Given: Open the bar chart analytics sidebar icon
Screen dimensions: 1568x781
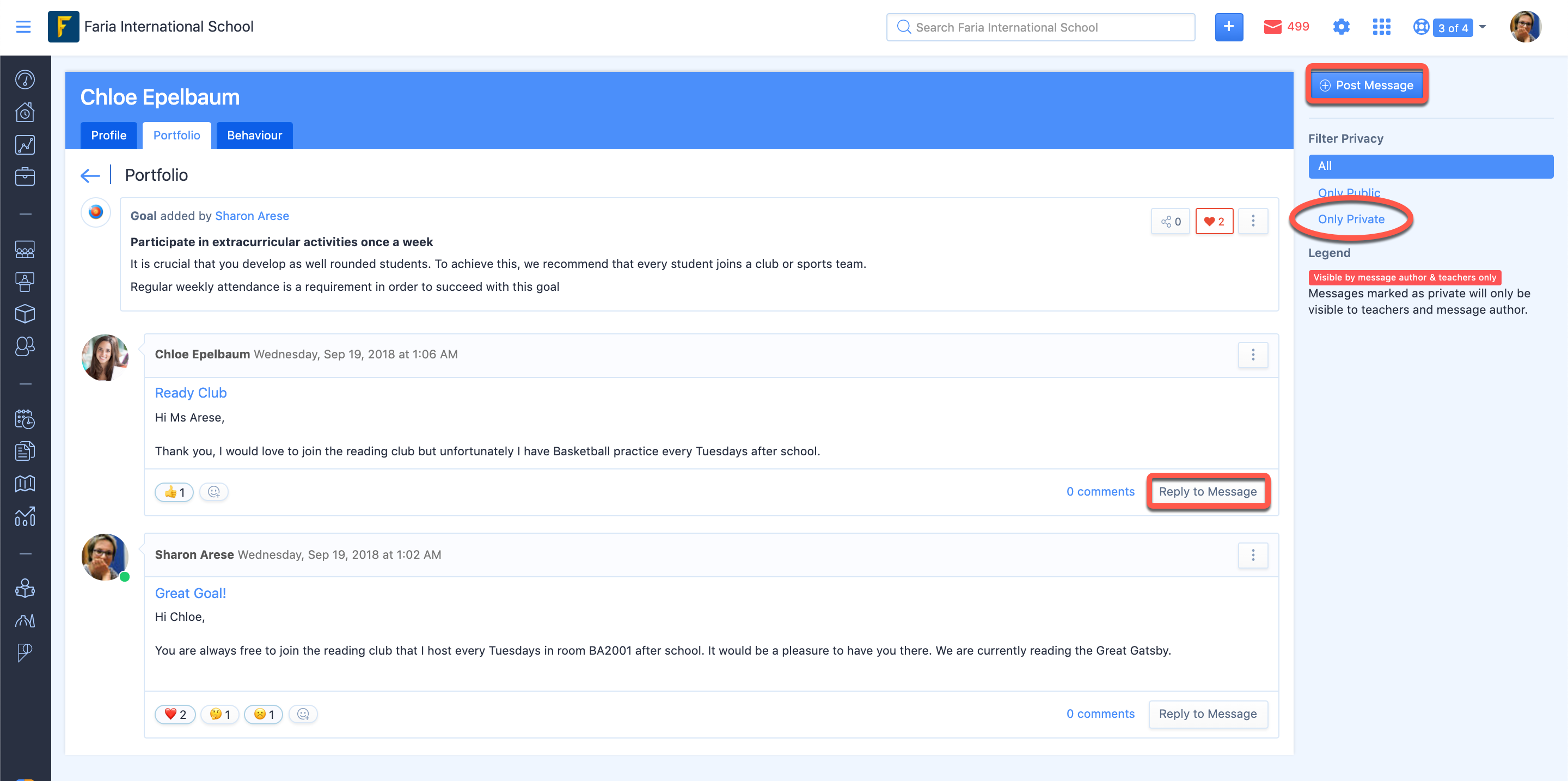Looking at the screenshot, I should coord(25,516).
